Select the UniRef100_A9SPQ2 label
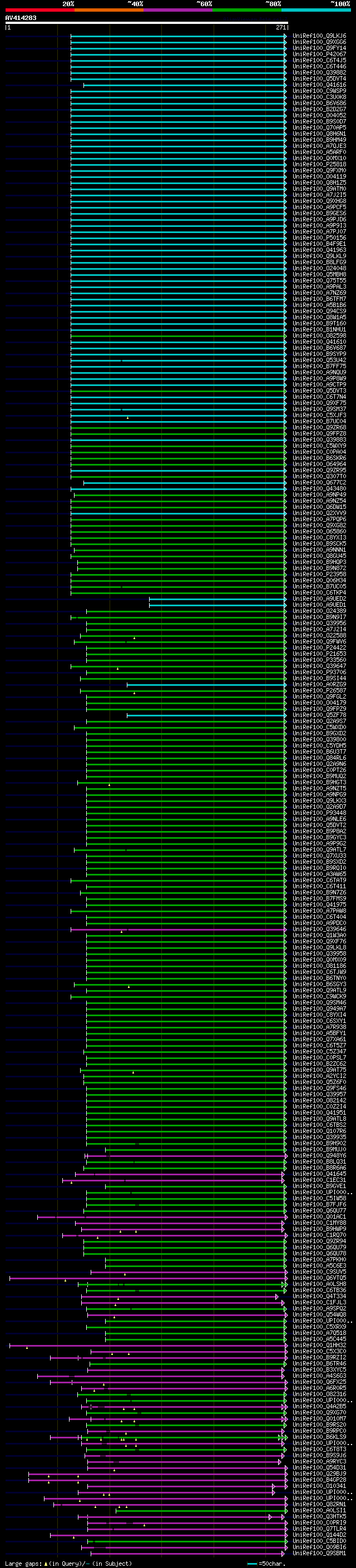 click(319, 1308)
